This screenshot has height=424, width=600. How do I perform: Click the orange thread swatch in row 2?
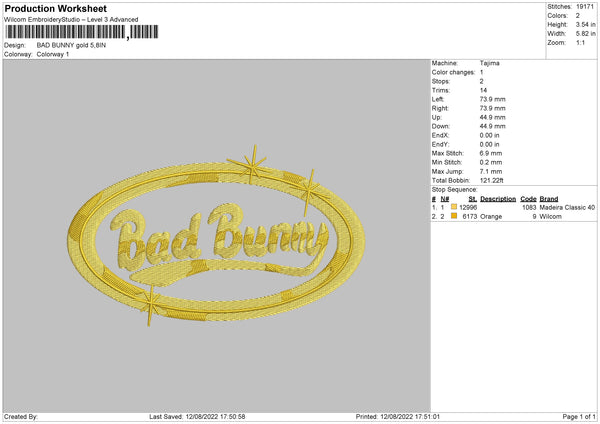454,216
